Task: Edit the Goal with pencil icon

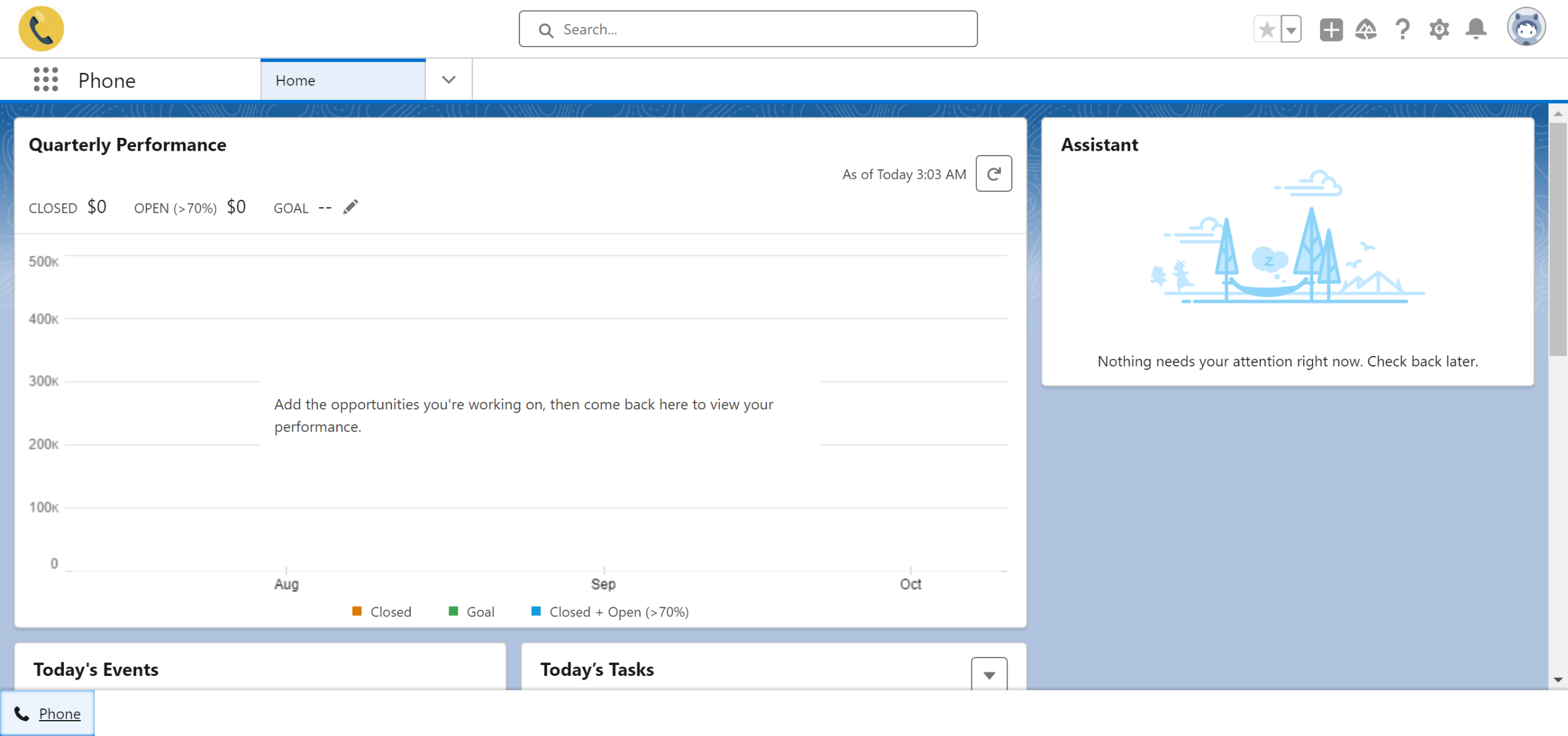Action: point(350,207)
